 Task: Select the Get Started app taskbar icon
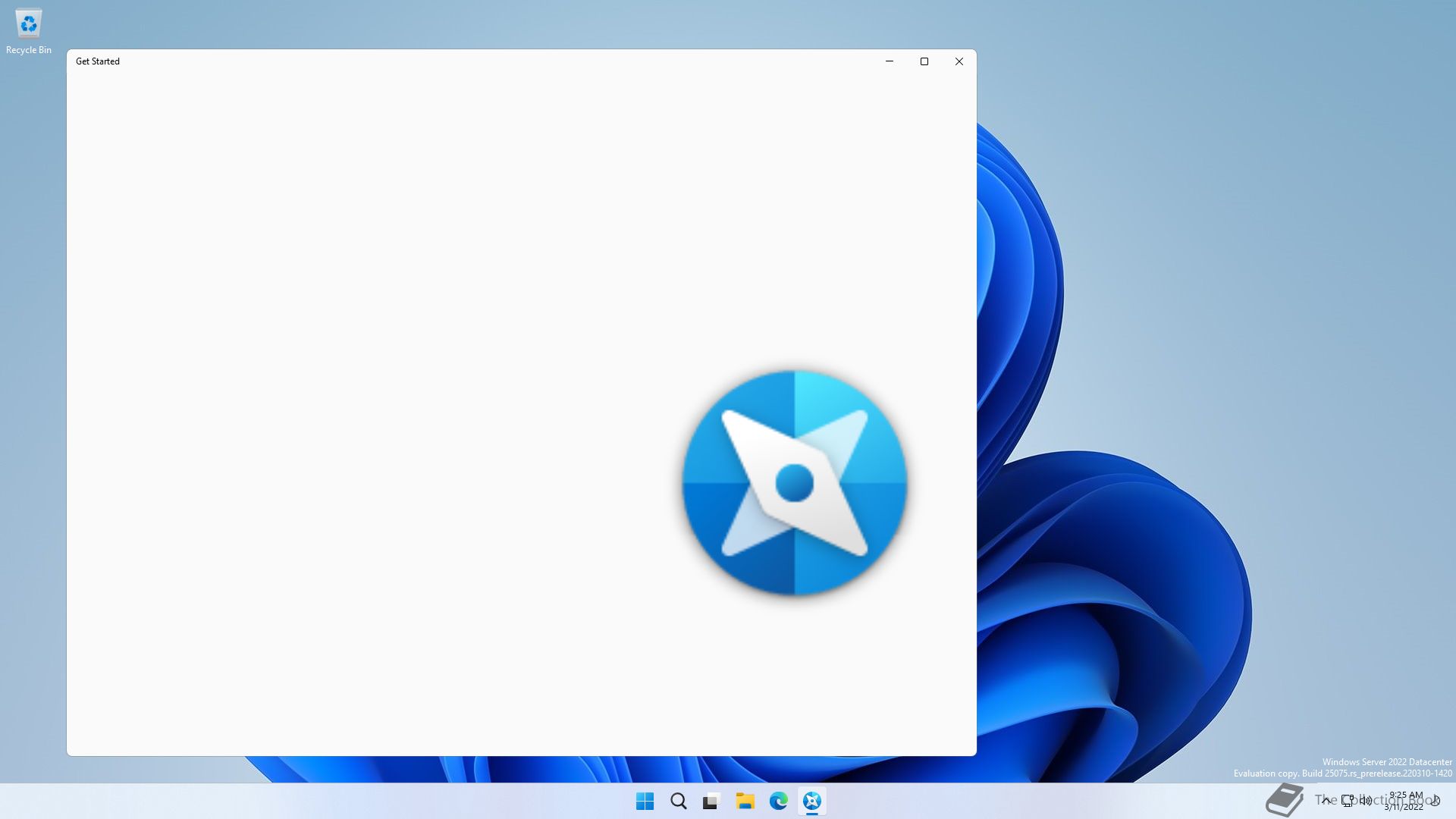[812, 801]
